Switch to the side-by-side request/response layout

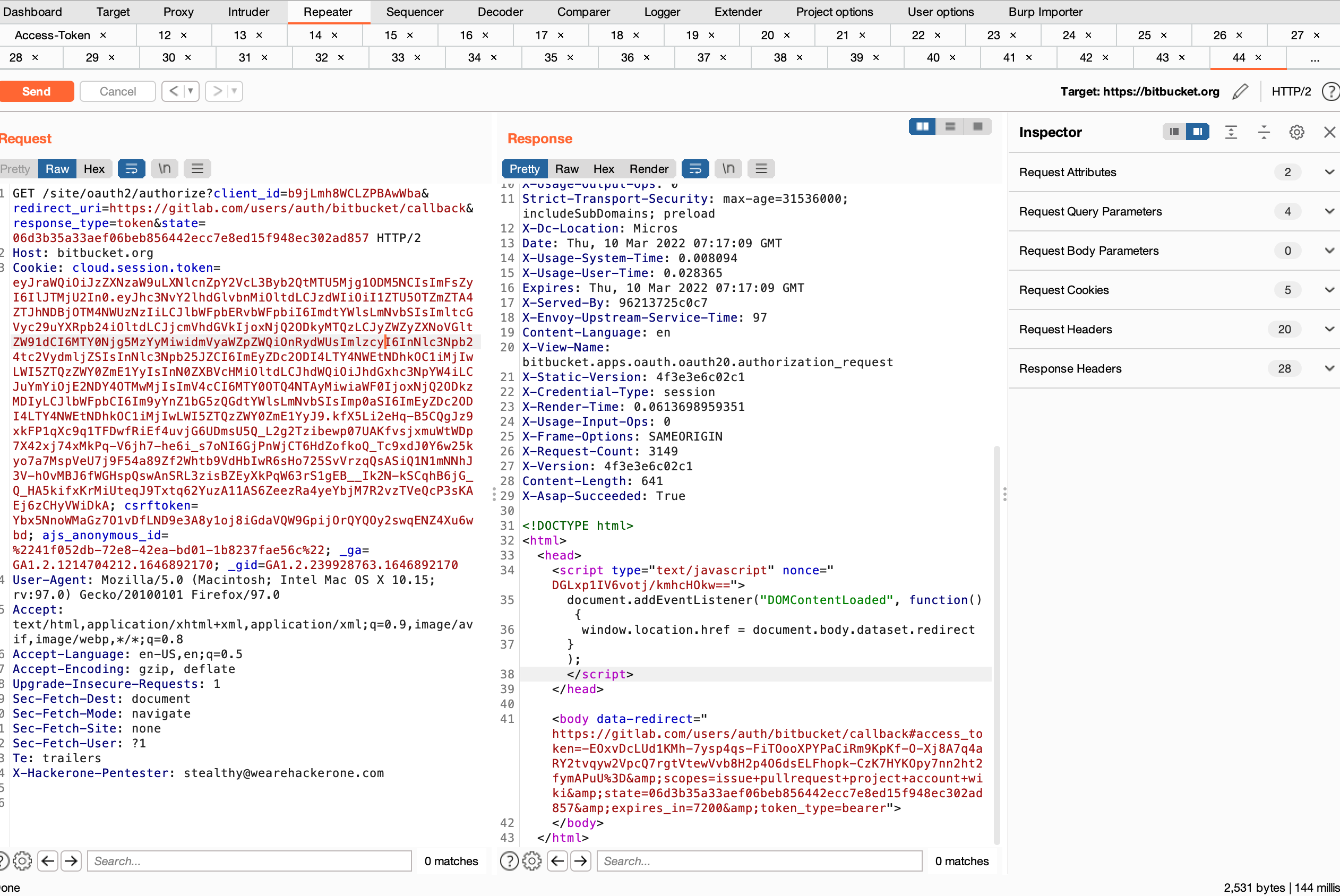[x=922, y=126]
